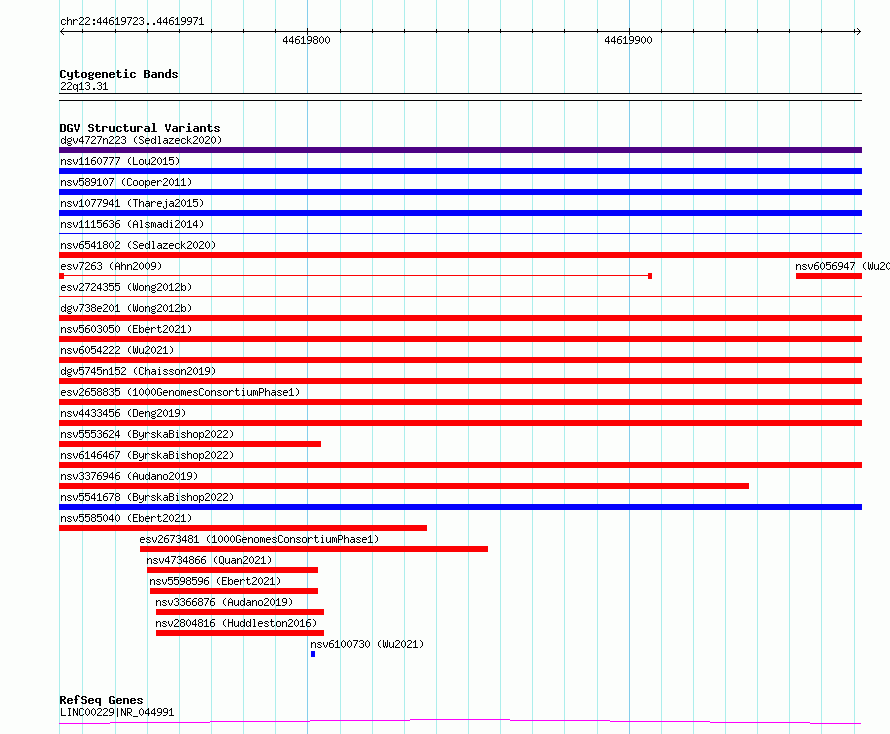Select the nsv1160777 (Lou2015) blue bar
This screenshot has height=734, width=890.
coord(460,171)
